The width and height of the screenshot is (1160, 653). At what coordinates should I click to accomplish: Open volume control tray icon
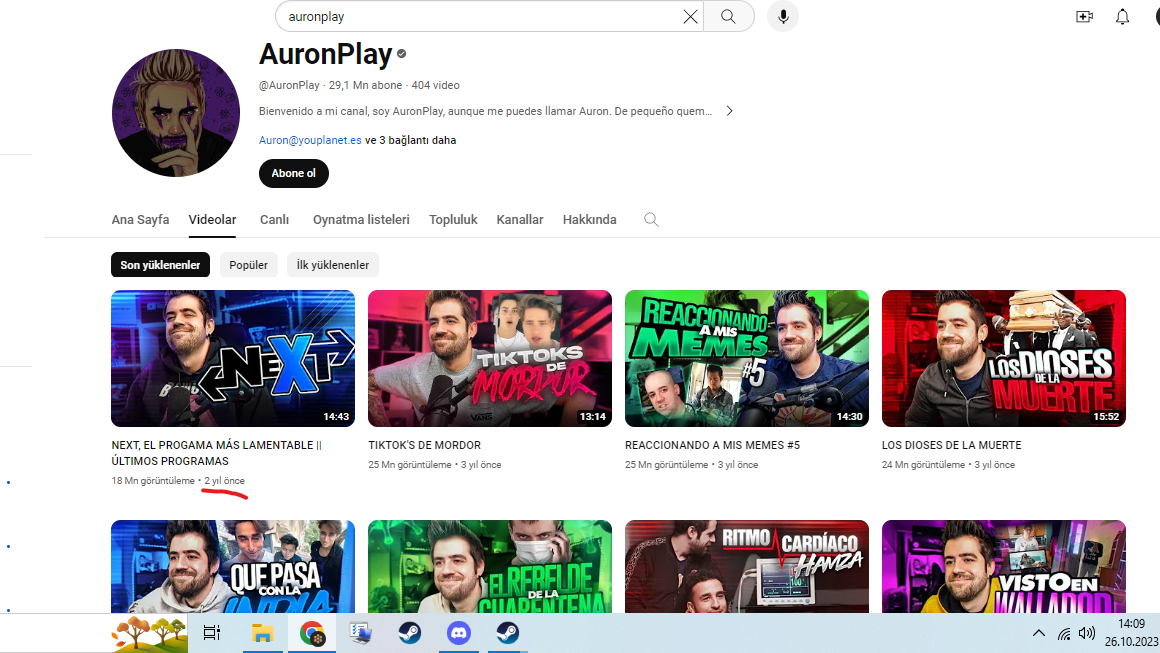tap(1087, 633)
